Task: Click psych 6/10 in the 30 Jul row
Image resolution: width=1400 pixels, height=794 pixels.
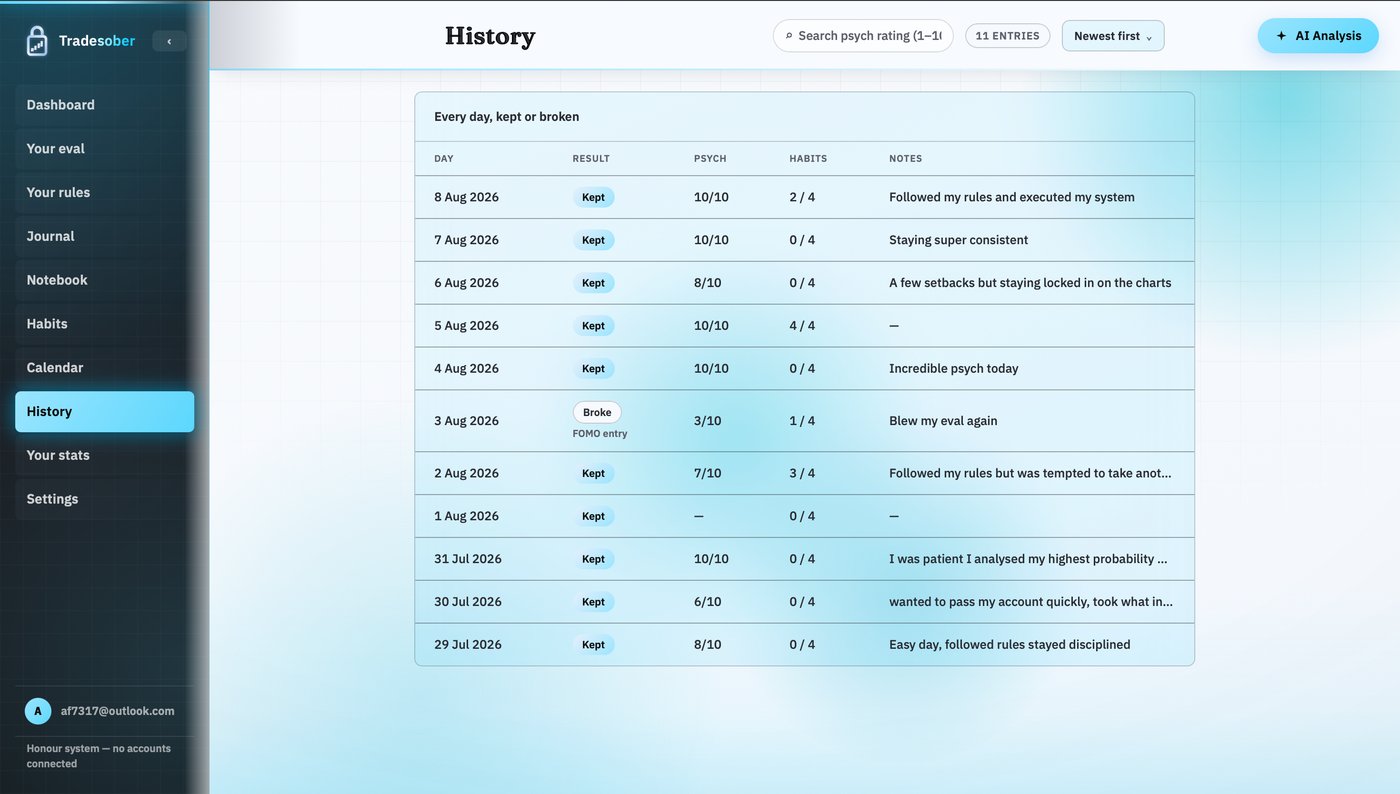Action: [708, 602]
